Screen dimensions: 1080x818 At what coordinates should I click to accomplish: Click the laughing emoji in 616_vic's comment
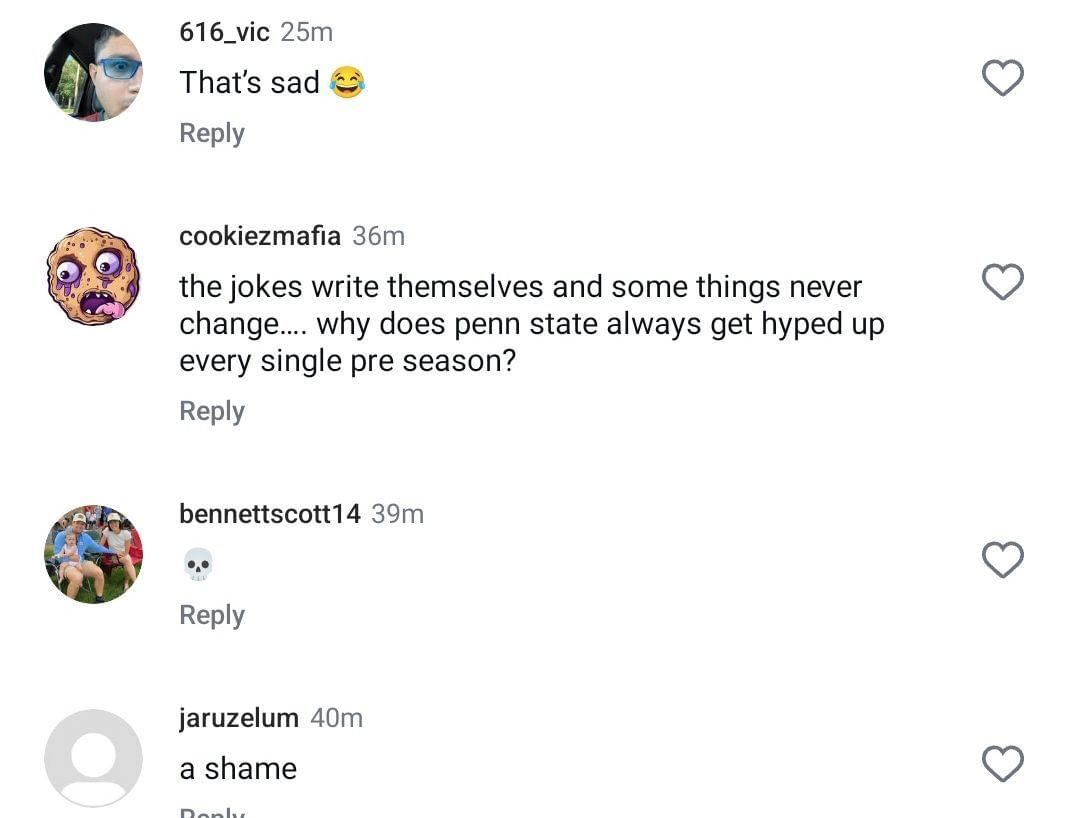coord(346,82)
